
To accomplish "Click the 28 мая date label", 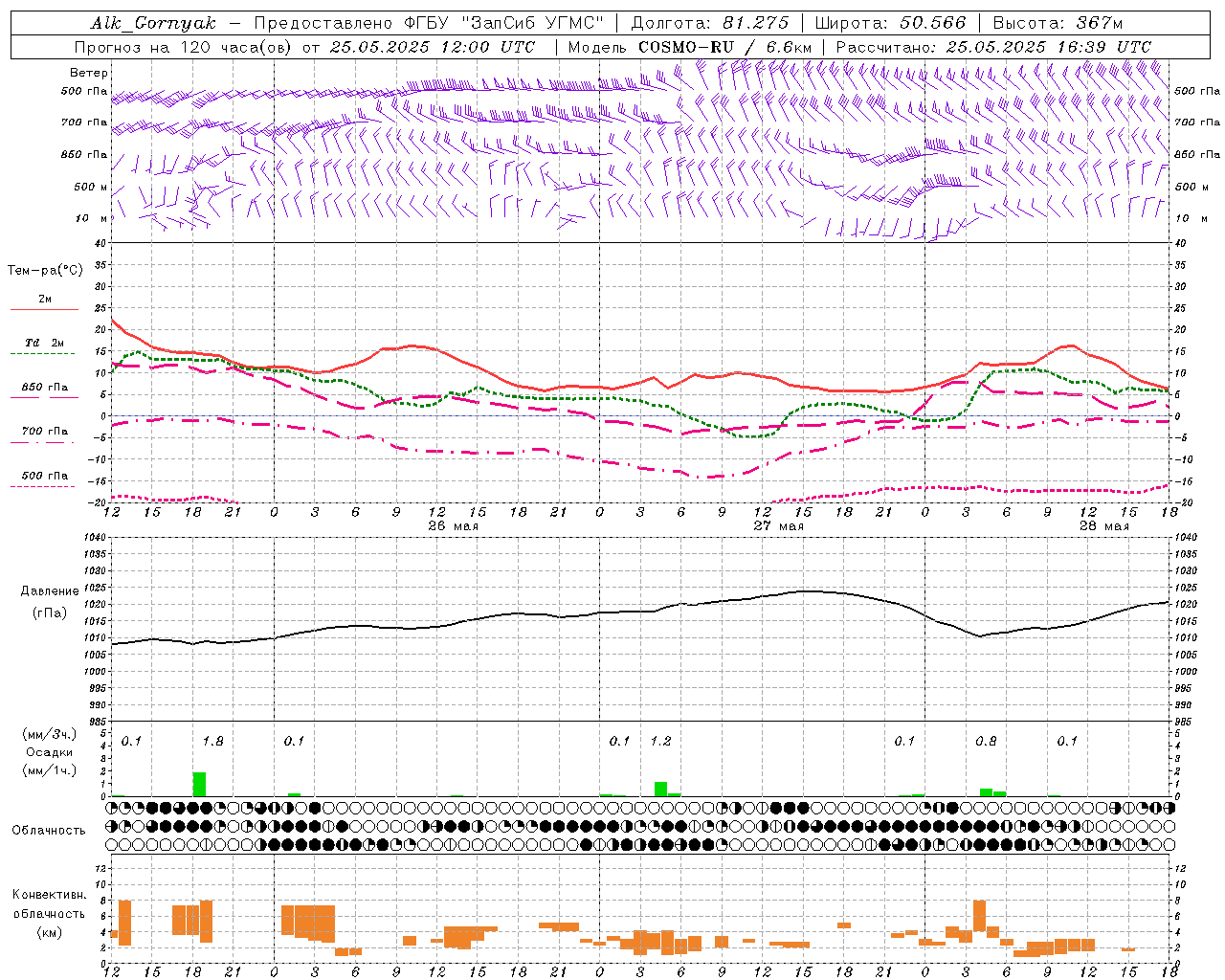I will [1103, 525].
